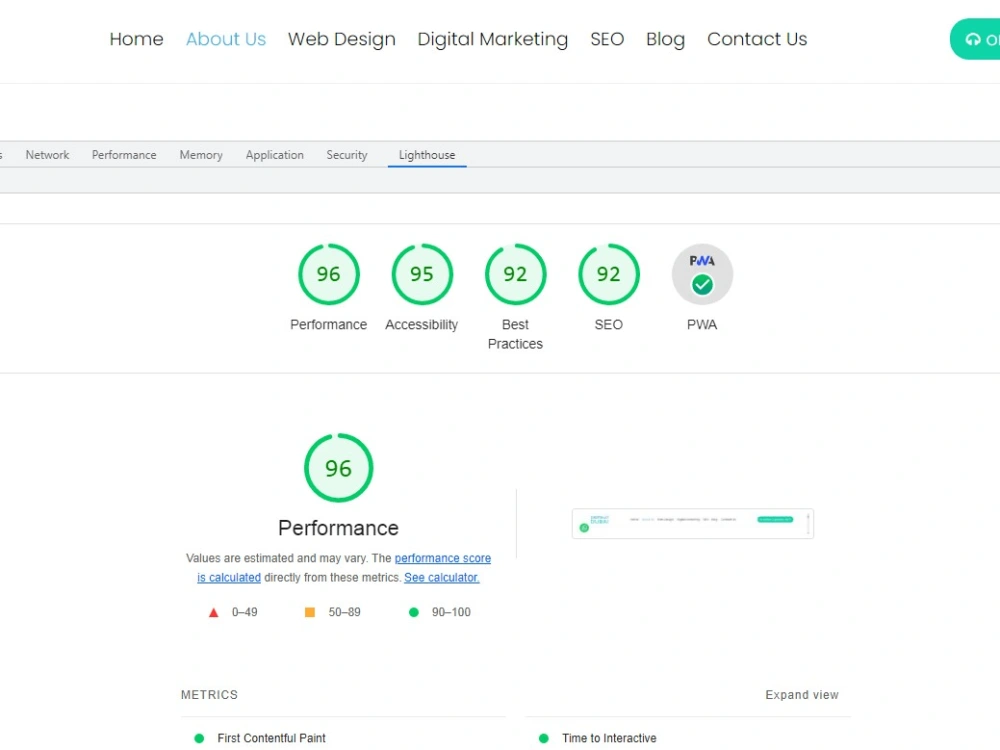Toggle Expand view for metrics
This screenshot has height=750, width=1000.
[x=802, y=695]
